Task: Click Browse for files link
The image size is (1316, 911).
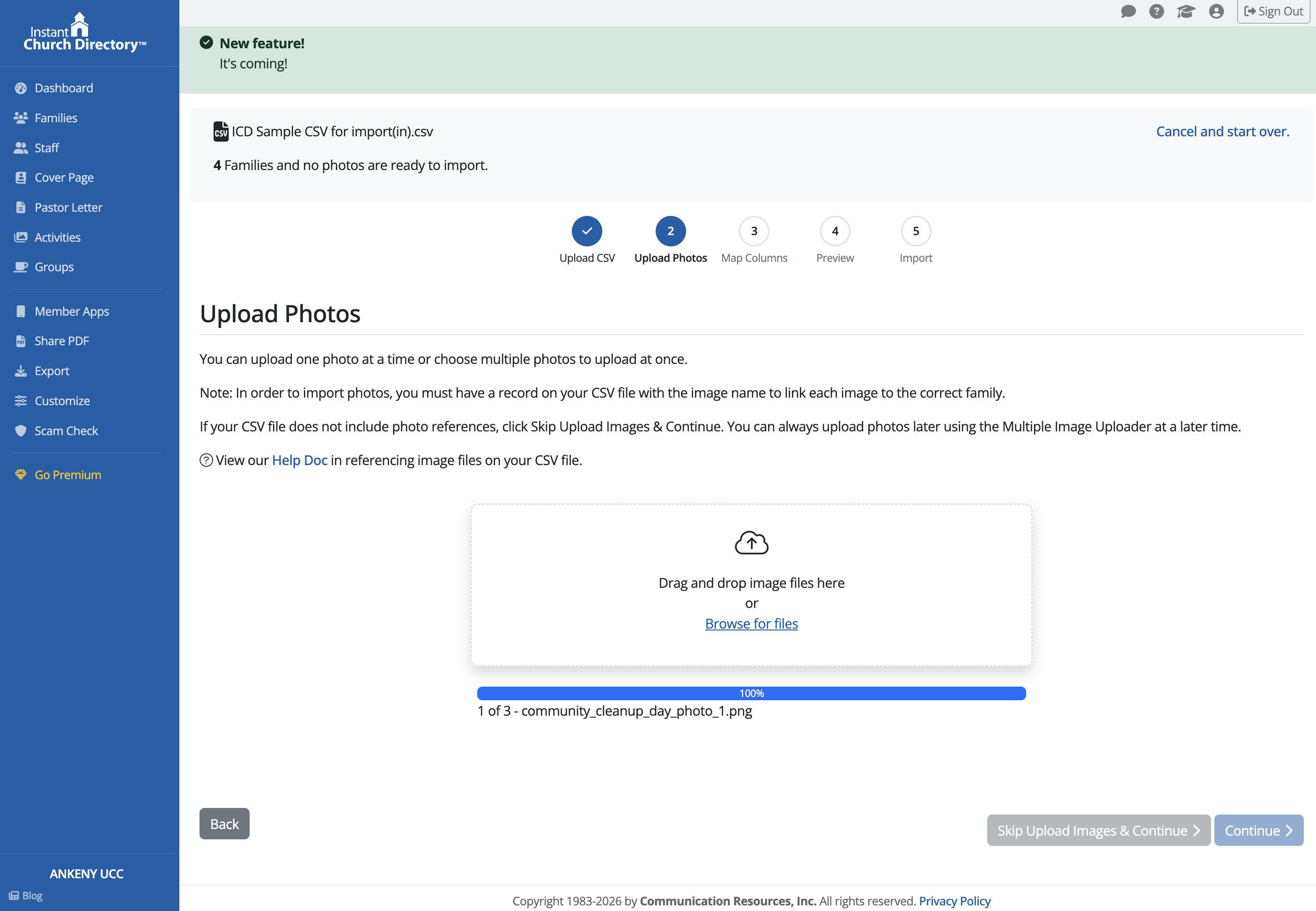Action: [x=751, y=624]
